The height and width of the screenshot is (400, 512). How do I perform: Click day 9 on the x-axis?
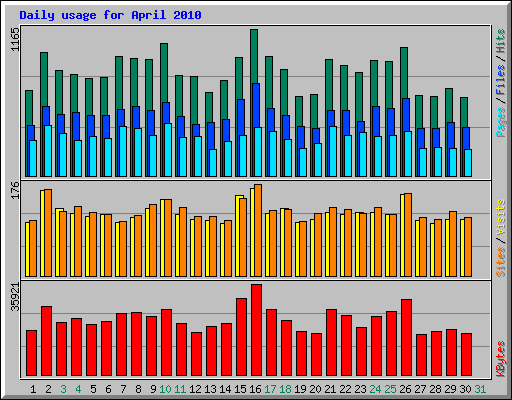pos(153,389)
